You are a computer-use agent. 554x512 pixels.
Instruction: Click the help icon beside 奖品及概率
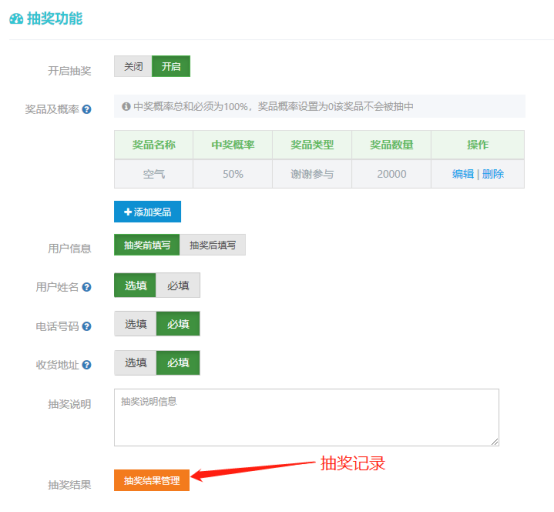(x=87, y=110)
